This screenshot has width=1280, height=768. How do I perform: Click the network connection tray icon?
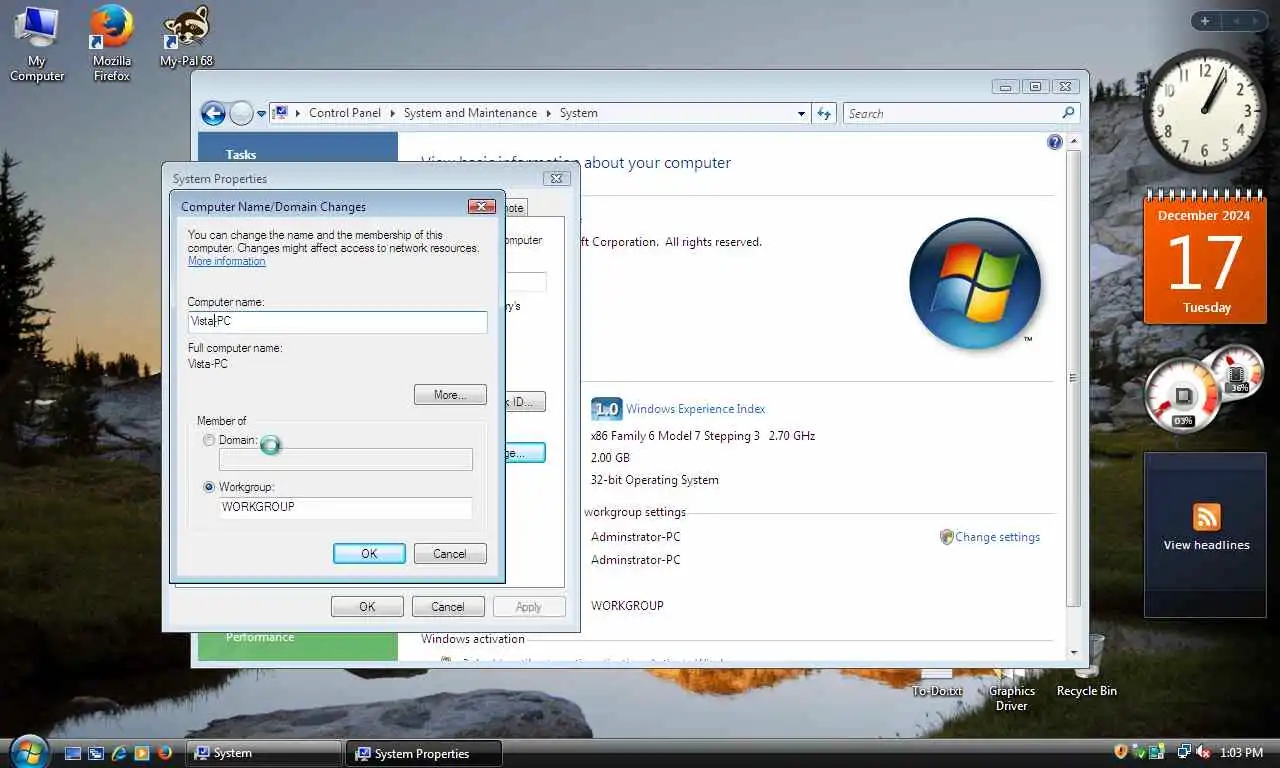(1184, 752)
